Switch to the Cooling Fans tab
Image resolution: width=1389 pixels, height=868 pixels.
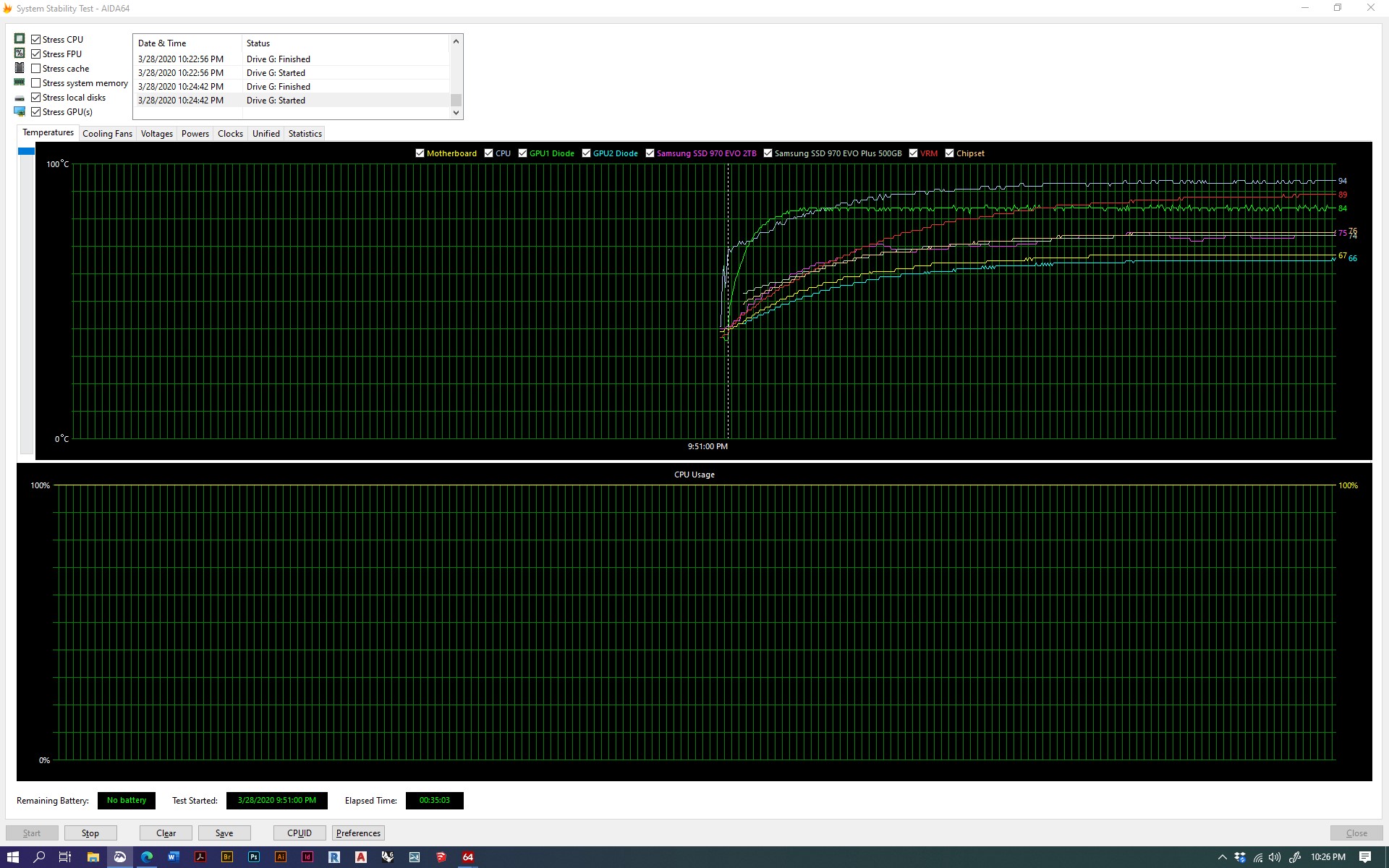[x=107, y=134]
